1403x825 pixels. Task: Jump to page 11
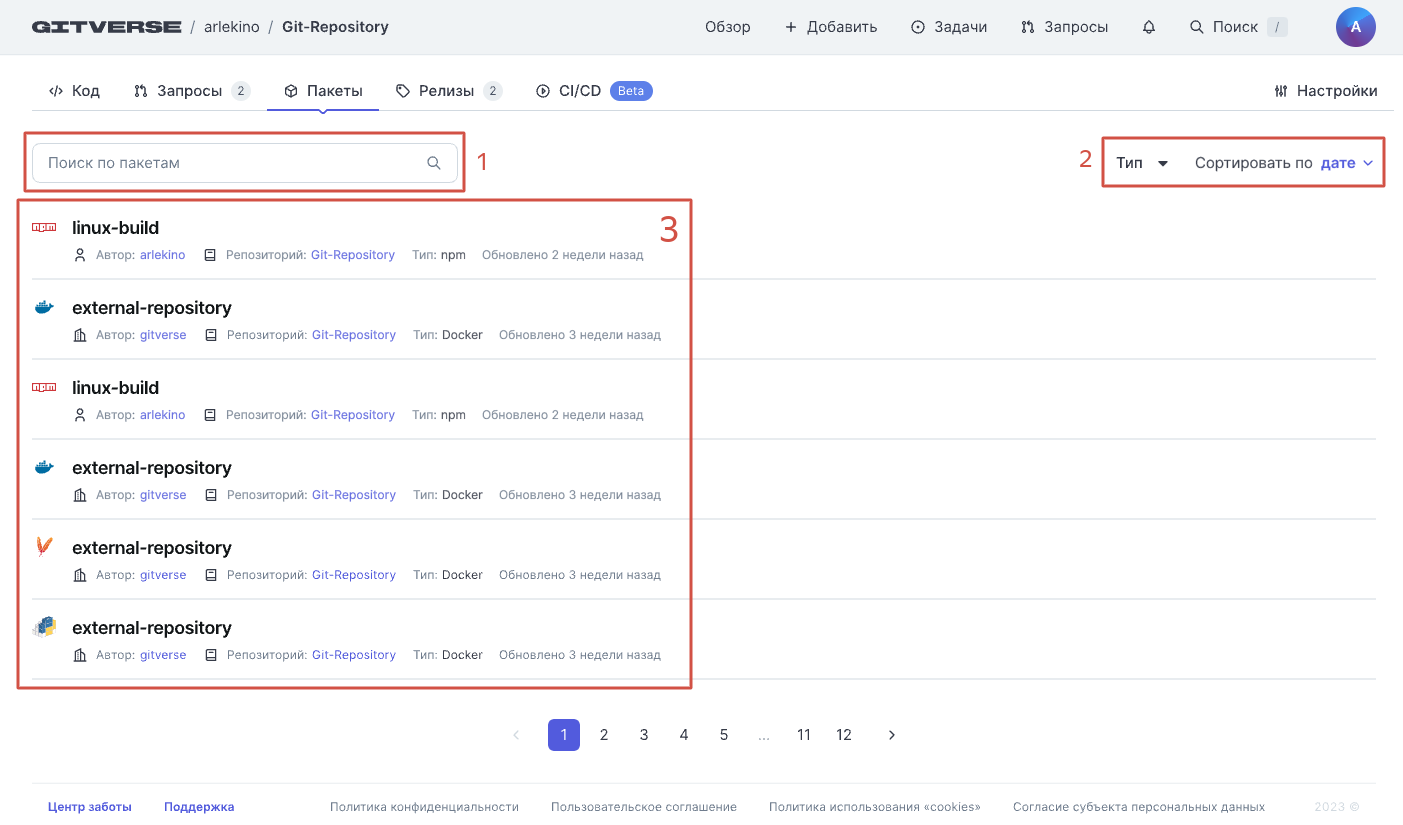(x=804, y=735)
